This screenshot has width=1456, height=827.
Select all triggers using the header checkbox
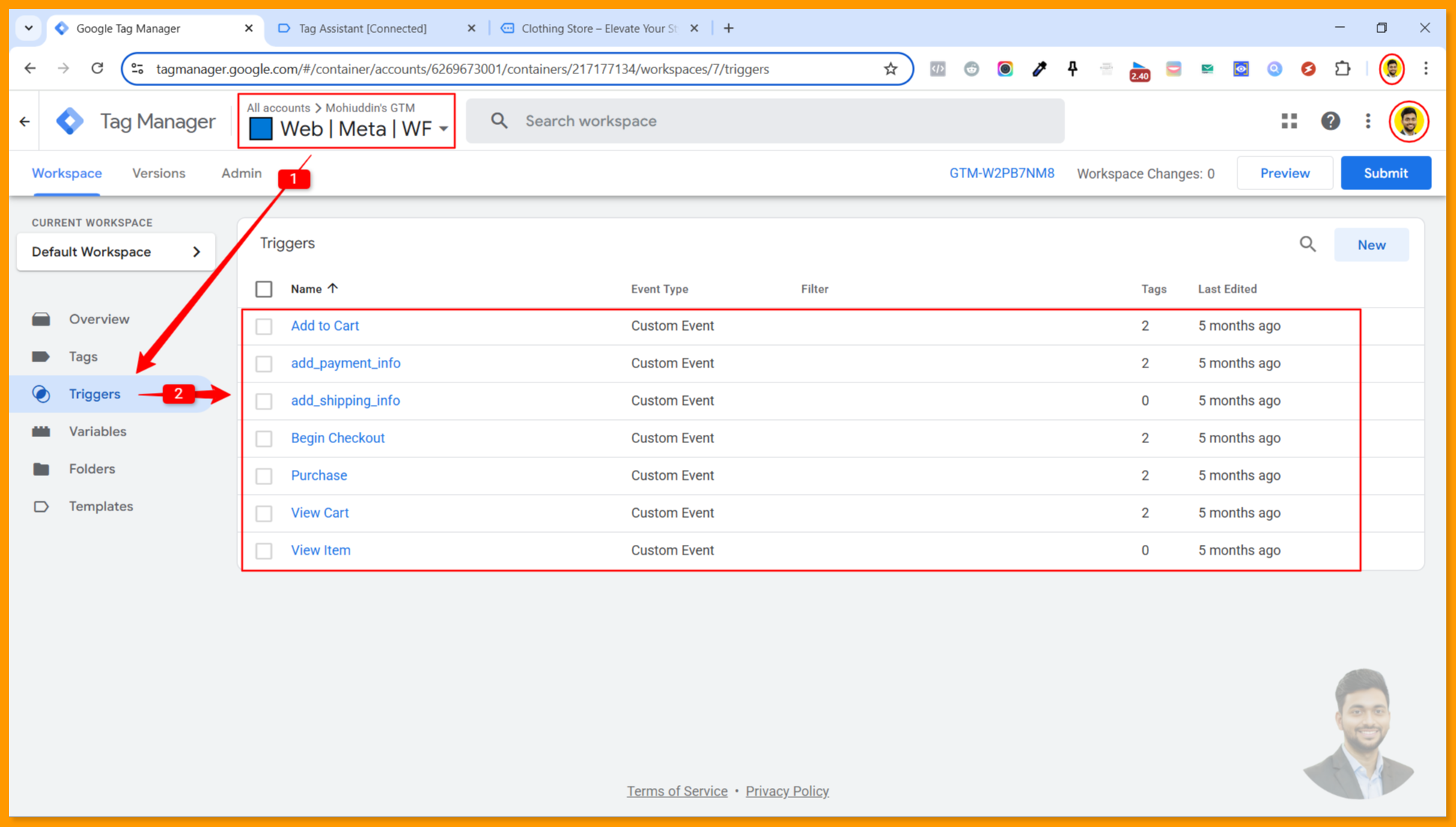264,288
